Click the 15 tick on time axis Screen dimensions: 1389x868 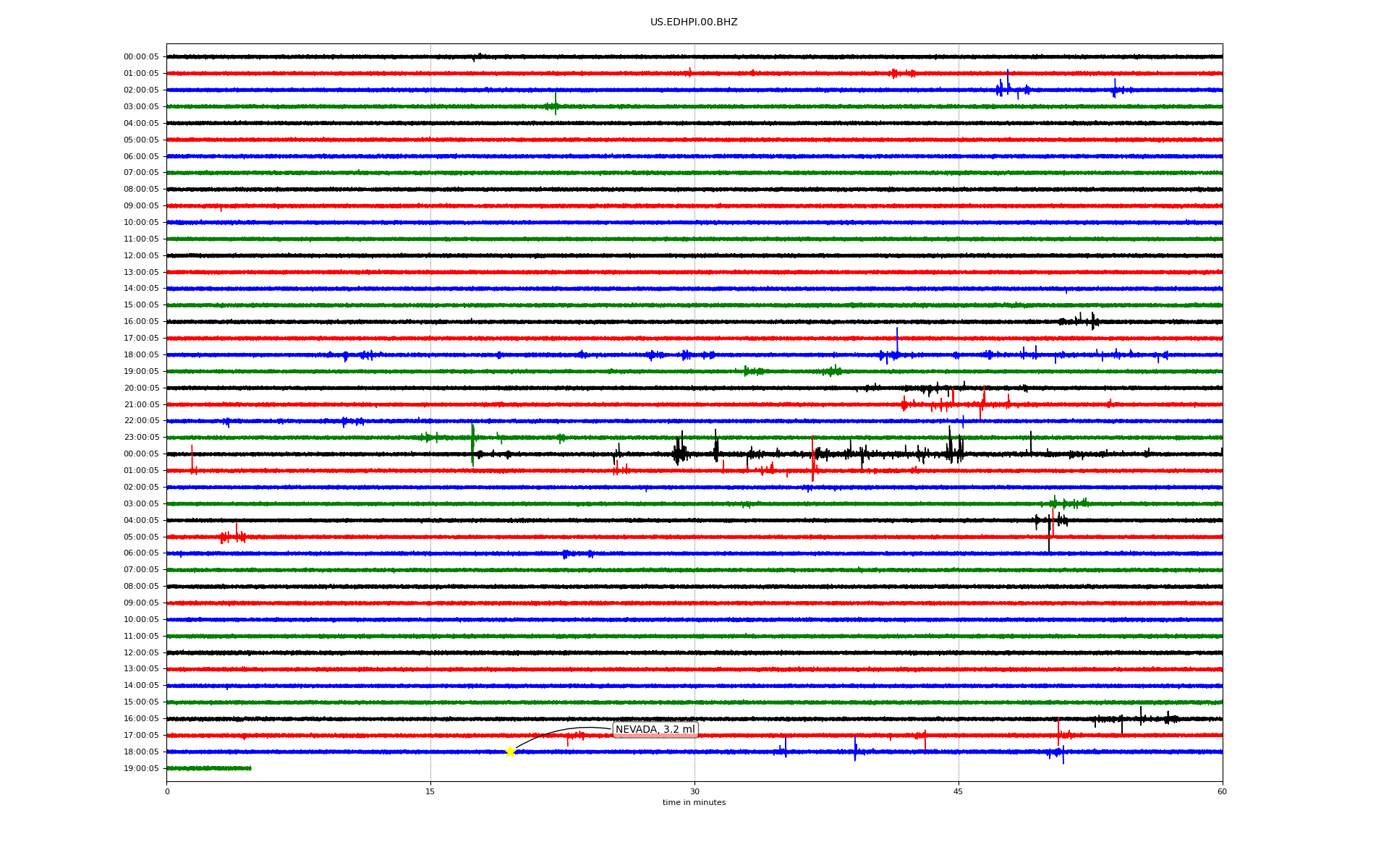point(430,791)
